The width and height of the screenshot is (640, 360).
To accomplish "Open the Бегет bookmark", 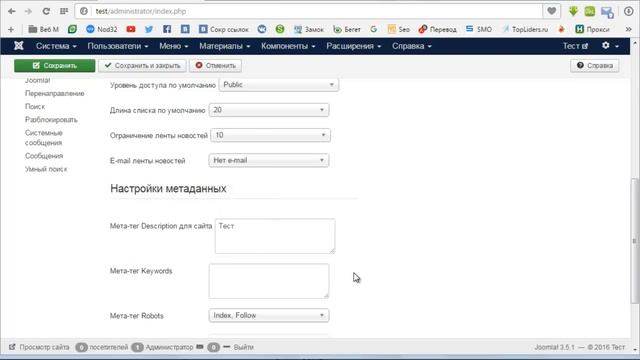I will 347,29.
